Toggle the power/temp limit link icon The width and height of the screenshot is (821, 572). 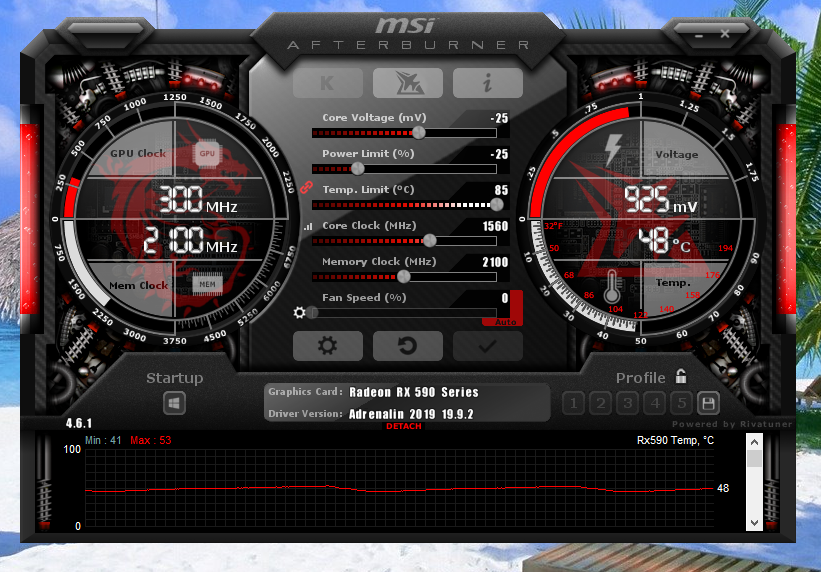click(x=306, y=187)
